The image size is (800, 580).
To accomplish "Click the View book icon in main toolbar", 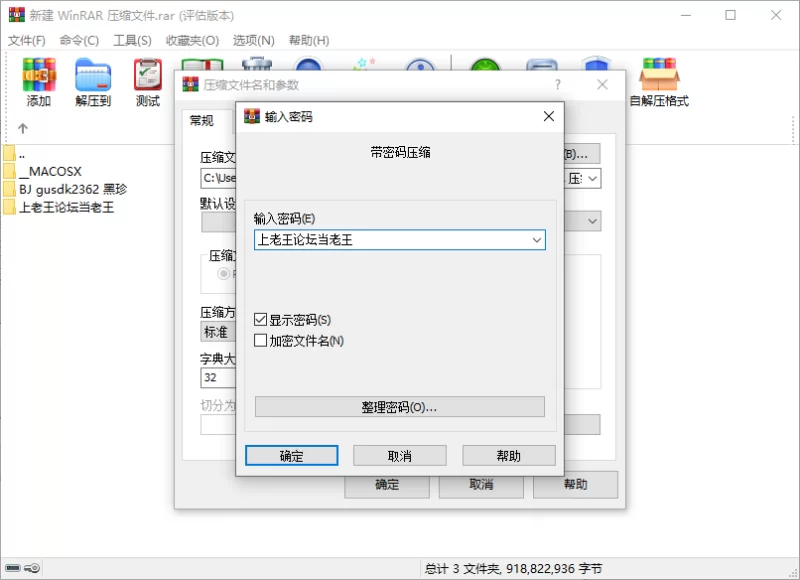I will [203, 64].
